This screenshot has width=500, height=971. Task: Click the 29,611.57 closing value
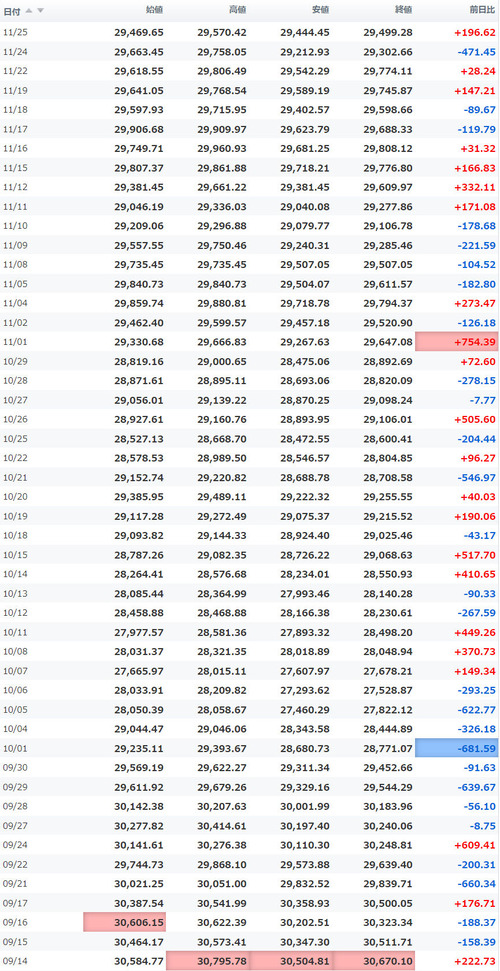point(388,284)
